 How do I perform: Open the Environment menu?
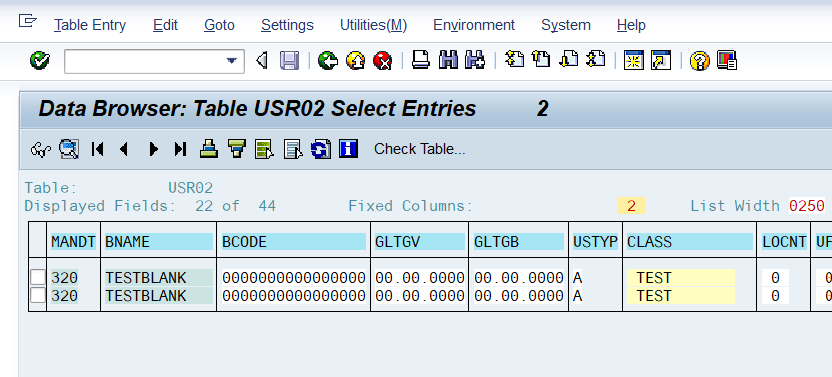pos(474,25)
